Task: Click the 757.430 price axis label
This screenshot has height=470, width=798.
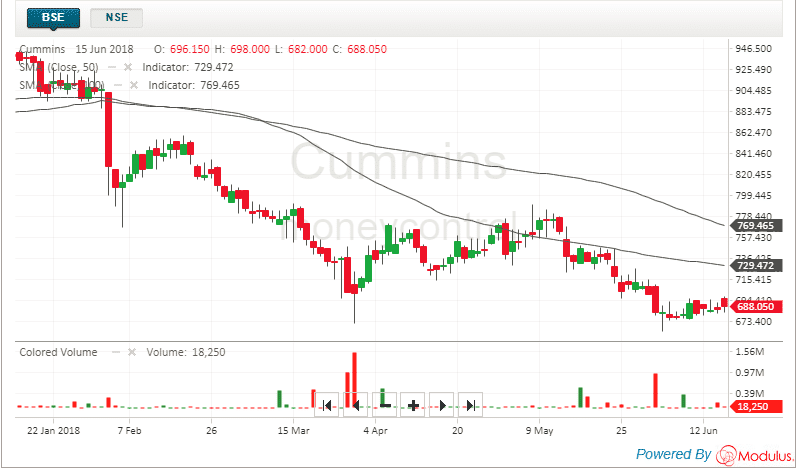Action: (x=753, y=238)
